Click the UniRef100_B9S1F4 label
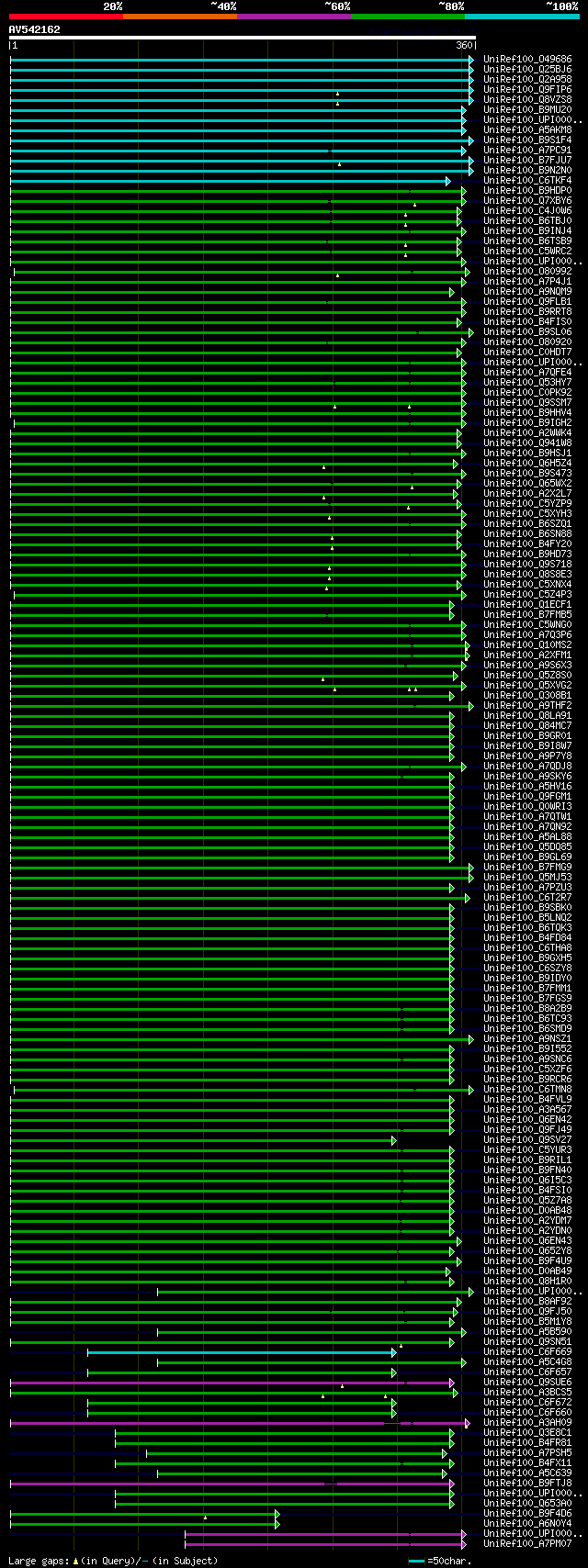Viewport: 588px width, 1568px height. point(527,140)
